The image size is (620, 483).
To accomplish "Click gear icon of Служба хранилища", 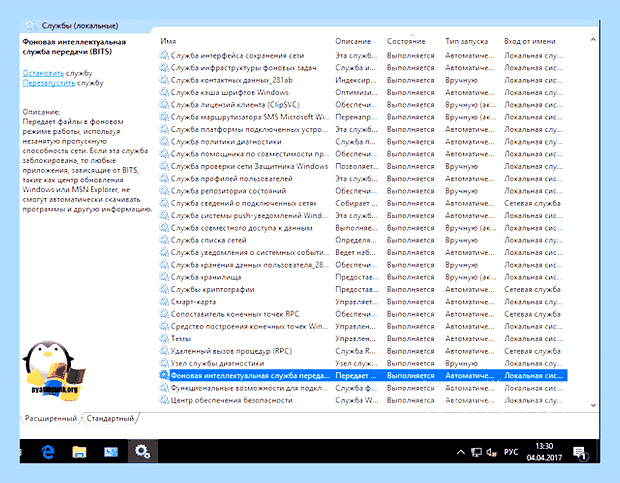I will pyautogui.click(x=164, y=277).
